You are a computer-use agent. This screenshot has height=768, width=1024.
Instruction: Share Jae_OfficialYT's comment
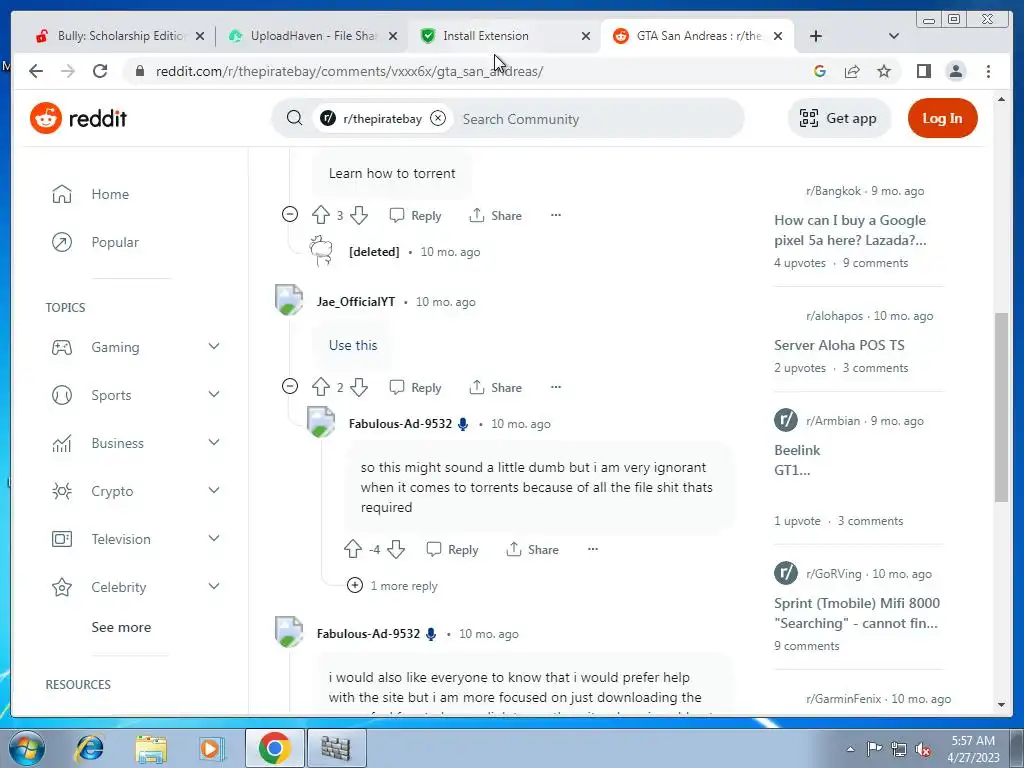click(x=496, y=387)
